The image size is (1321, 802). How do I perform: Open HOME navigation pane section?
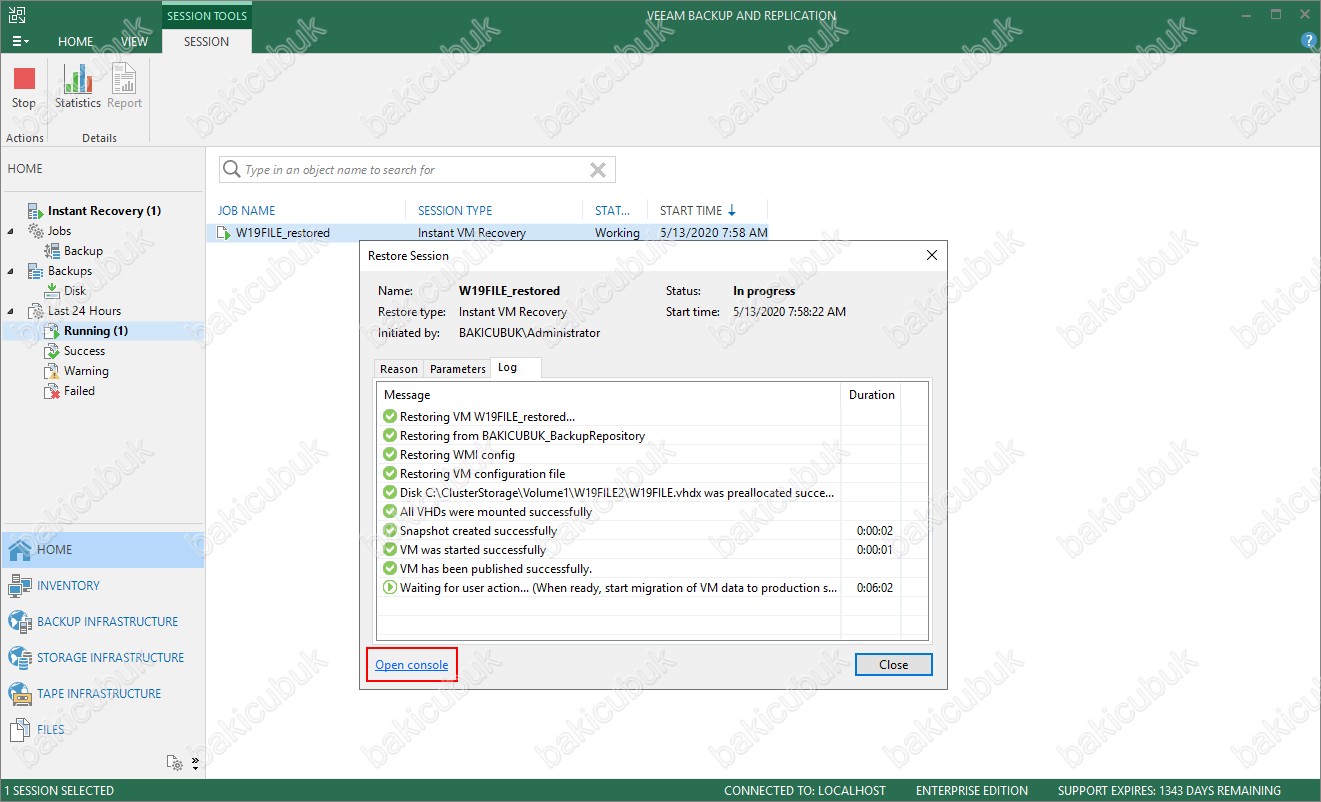pyautogui.click(x=102, y=550)
